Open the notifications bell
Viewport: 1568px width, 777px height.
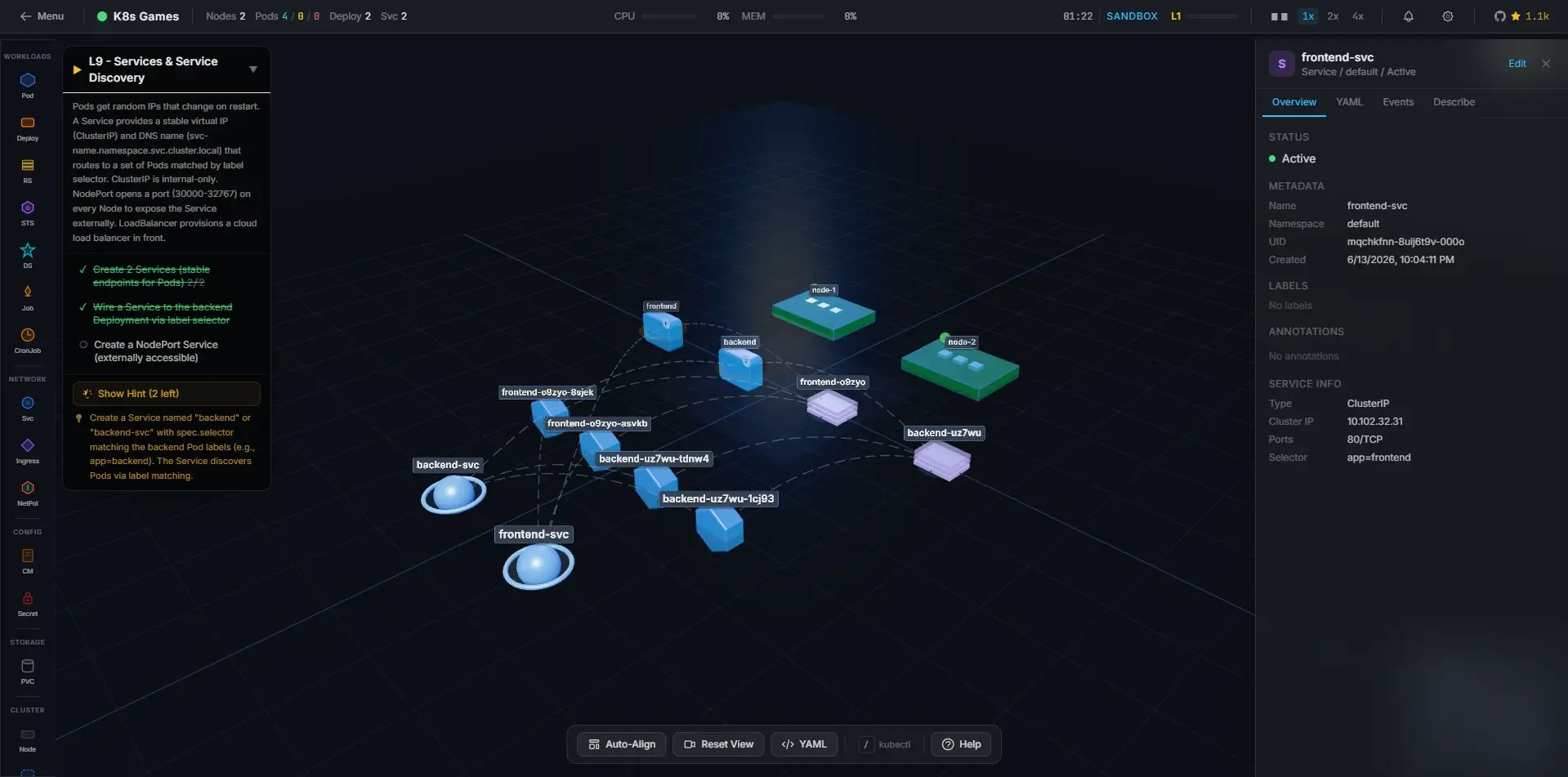[1409, 16]
